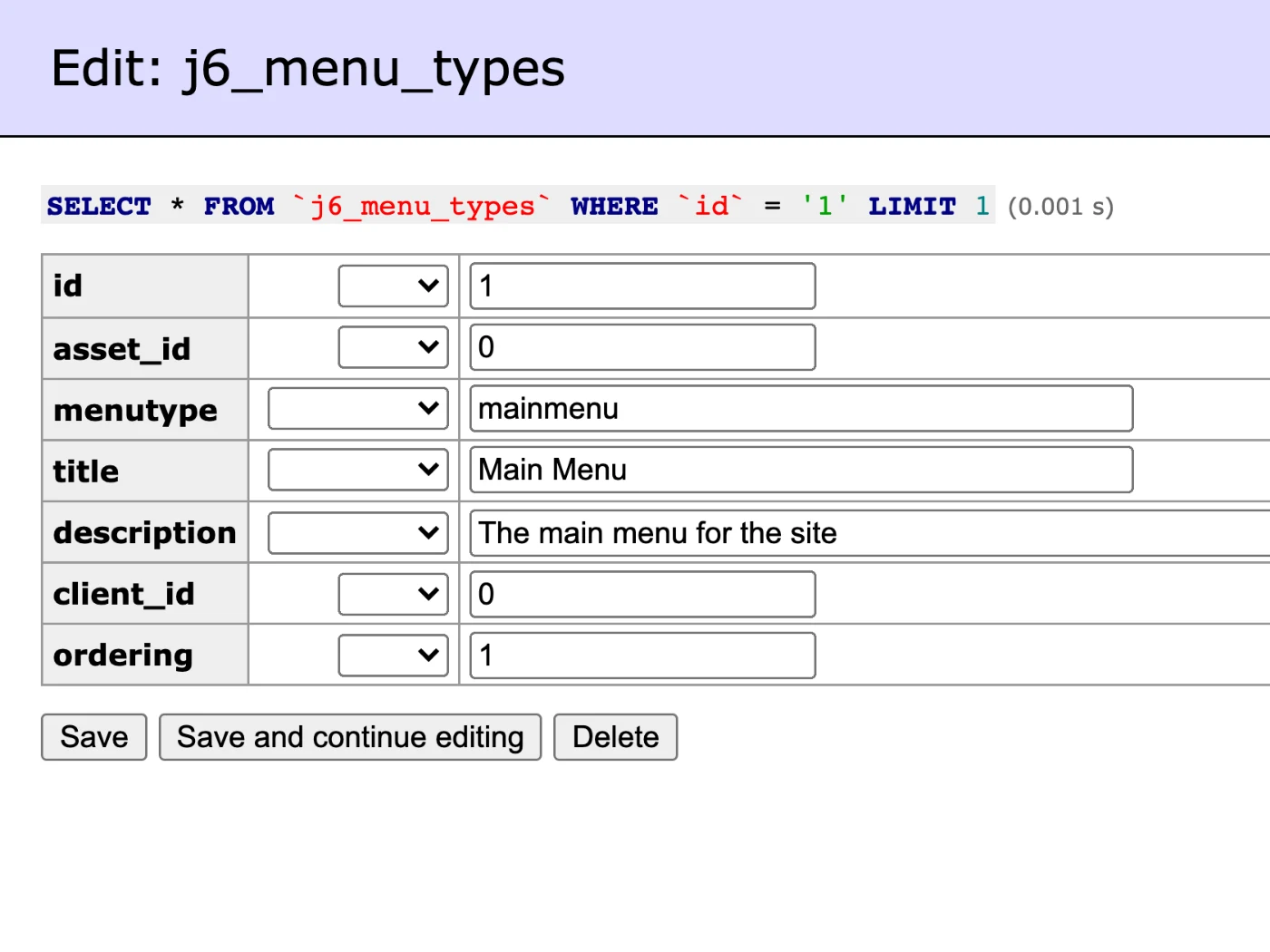This screenshot has height=952, width=1270.
Task: Click the query time (0.001 s) text
Action: coord(1060,207)
